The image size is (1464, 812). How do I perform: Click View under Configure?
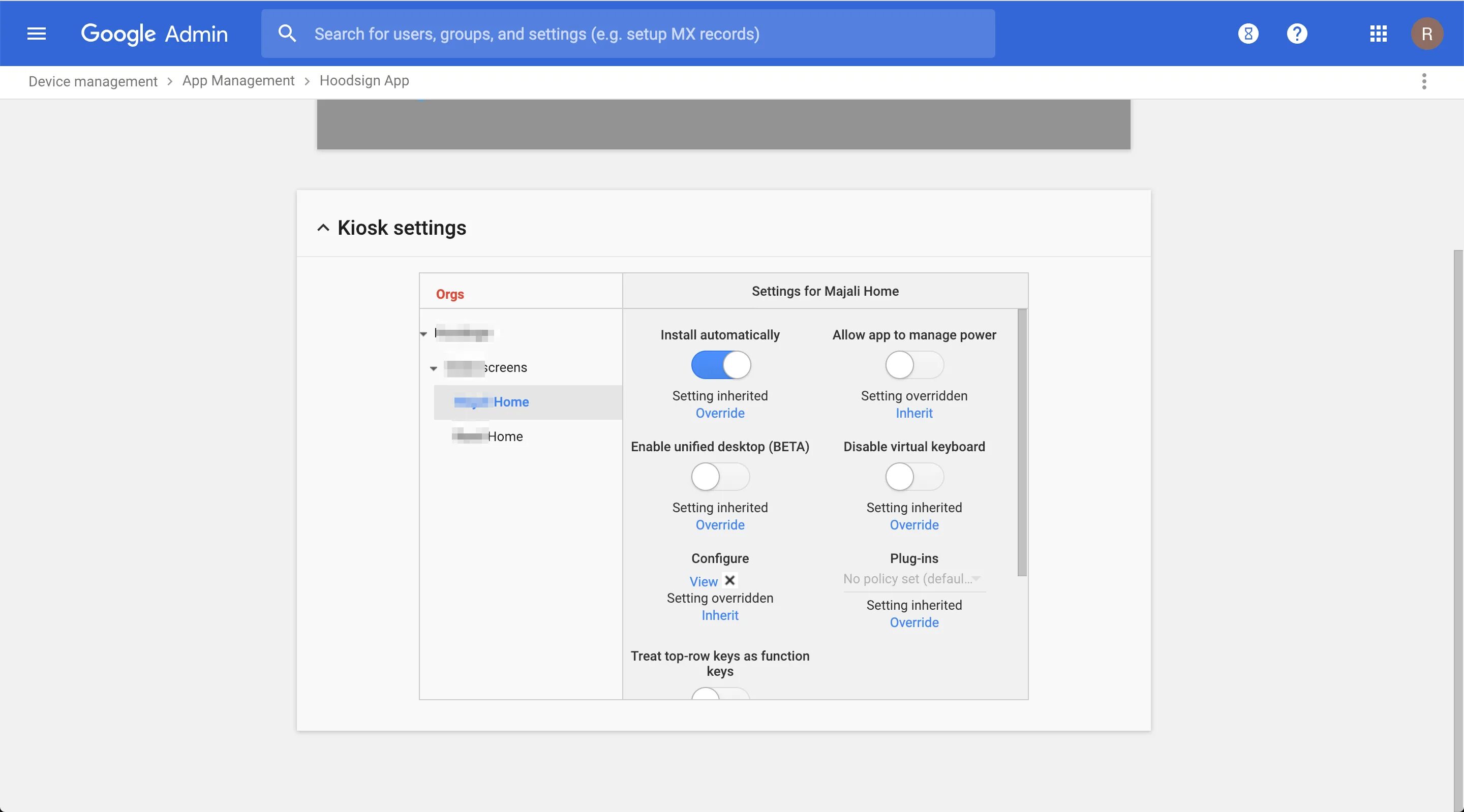[703, 581]
